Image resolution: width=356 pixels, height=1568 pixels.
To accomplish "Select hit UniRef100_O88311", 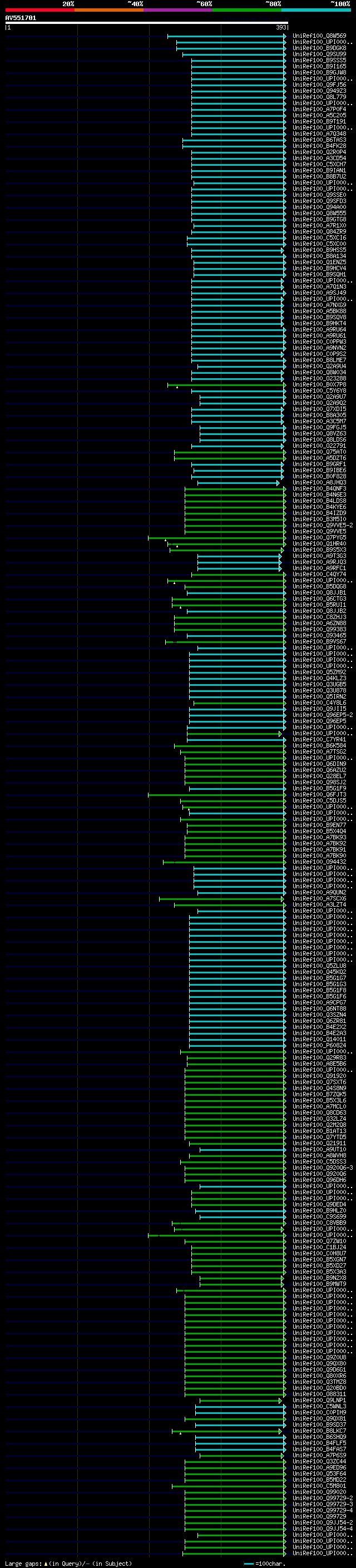I will point(319,1394).
